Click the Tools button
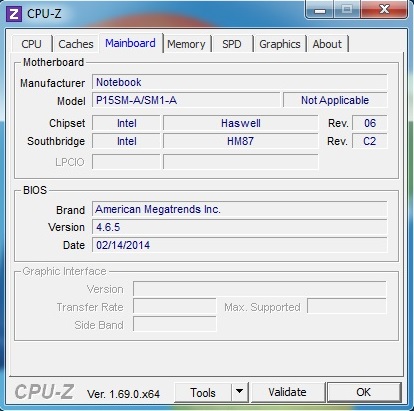 coord(203,393)
